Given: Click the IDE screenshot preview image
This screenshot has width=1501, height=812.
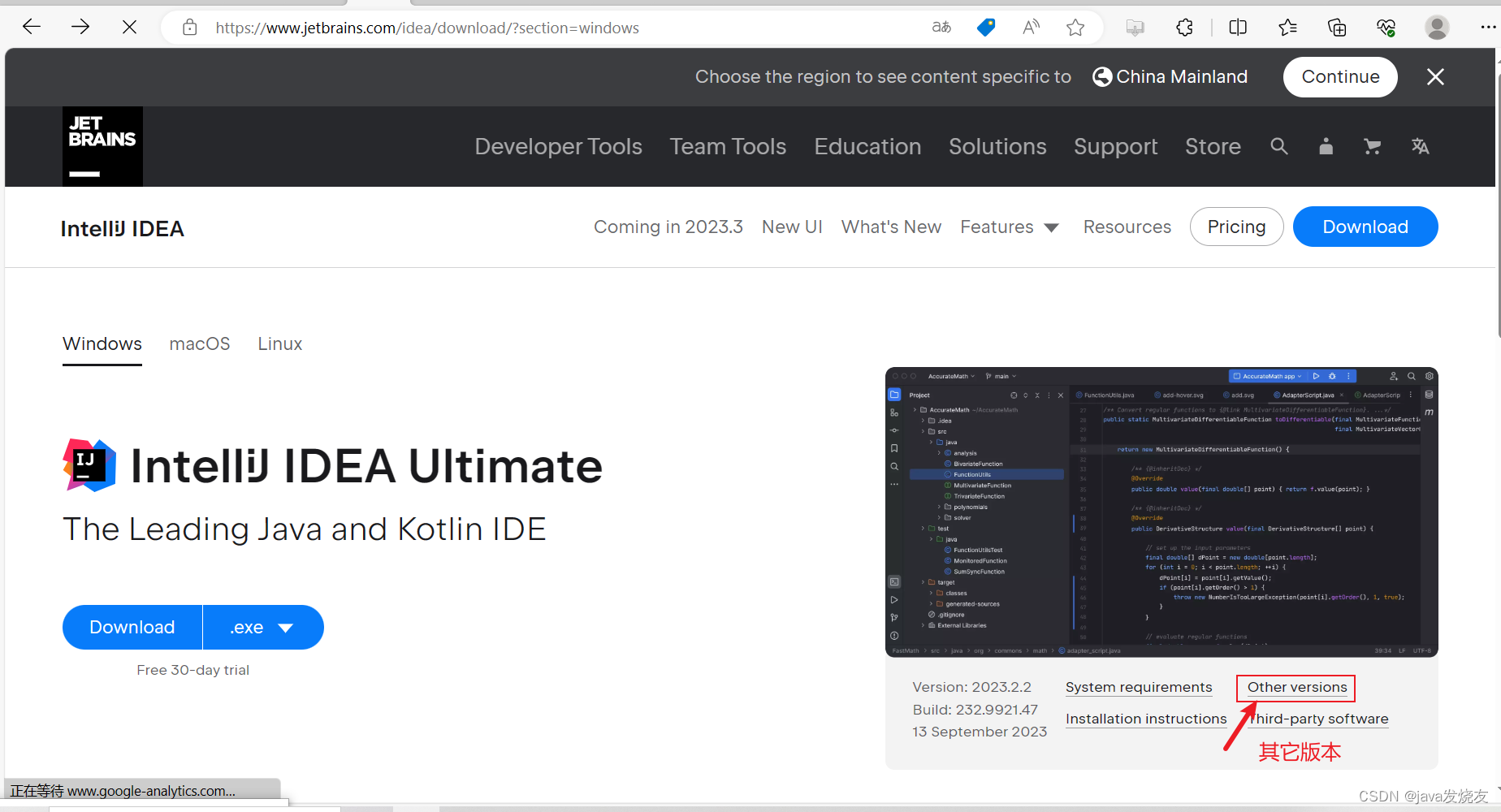Looking at the screenshot, I should tap(1161, 512).
